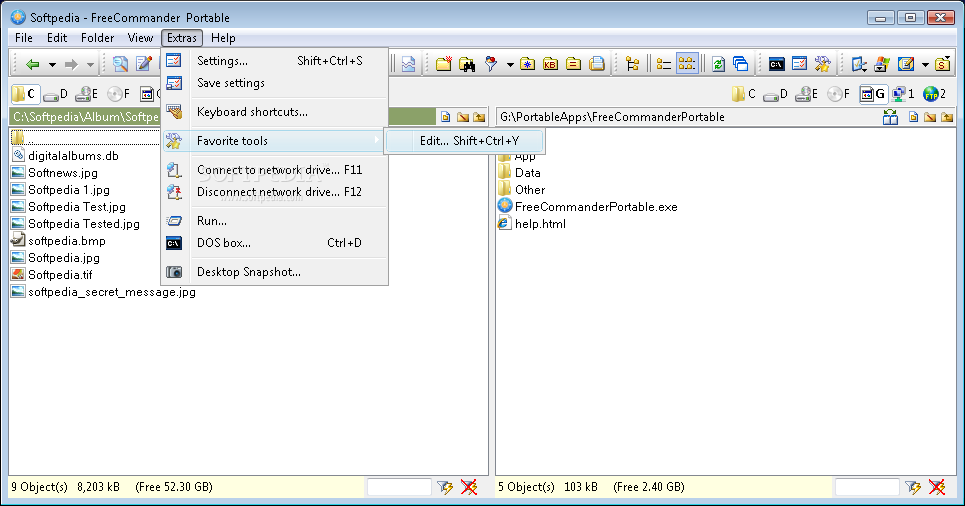Click Edit... in Favorite tools submenu

465,141
